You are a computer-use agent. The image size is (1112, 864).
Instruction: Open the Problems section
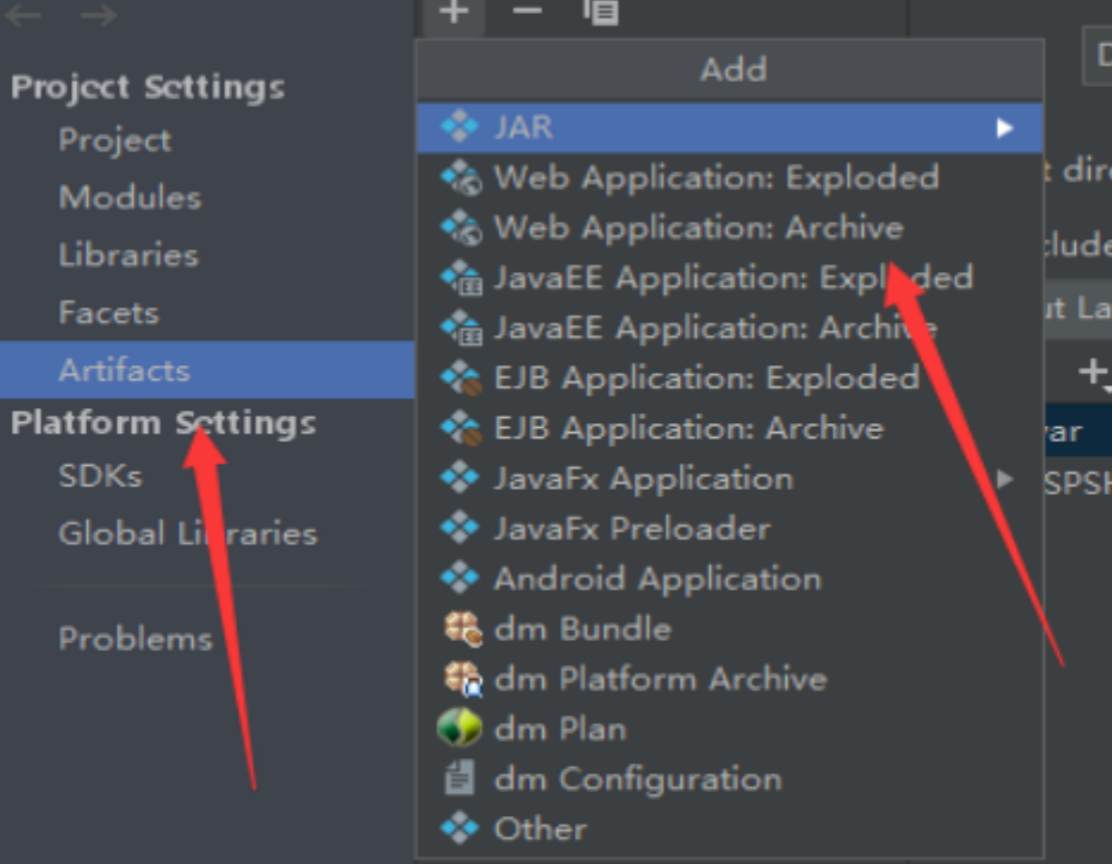(135, 638)
